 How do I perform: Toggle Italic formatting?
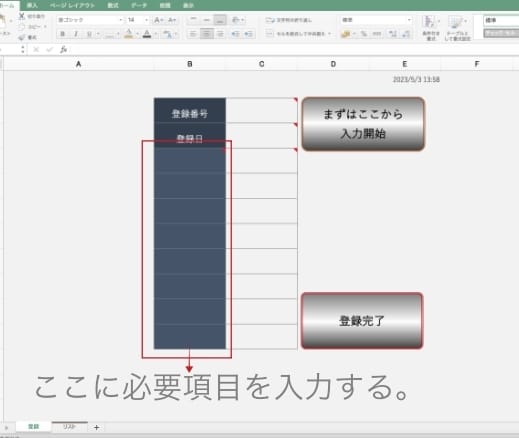[76, 34]
